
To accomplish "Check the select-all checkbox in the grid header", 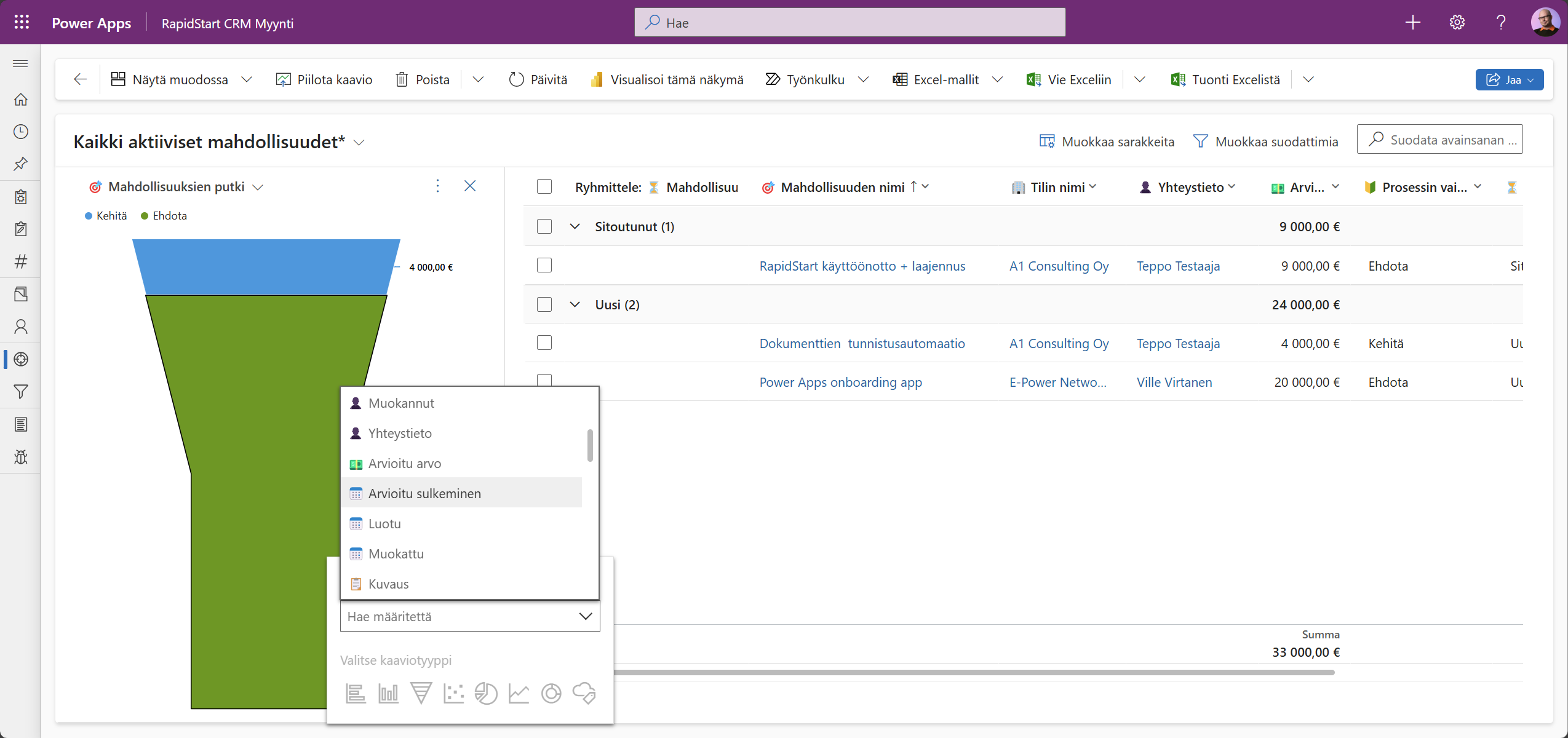I will 544,186.
